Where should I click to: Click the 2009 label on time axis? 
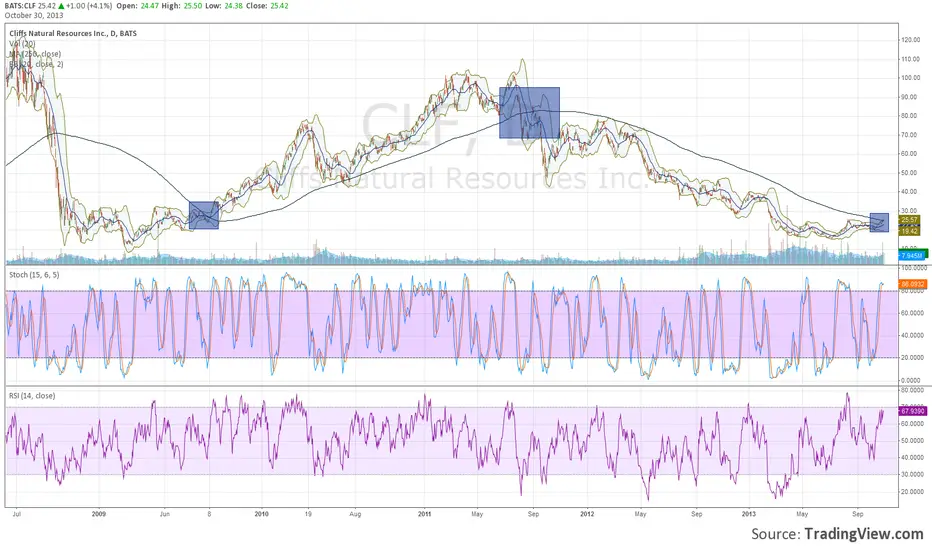(99, 514)
